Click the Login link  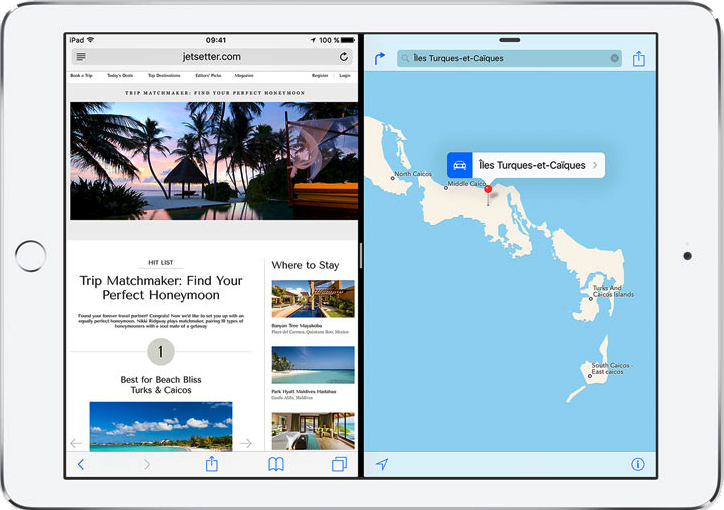click(345, 75)
